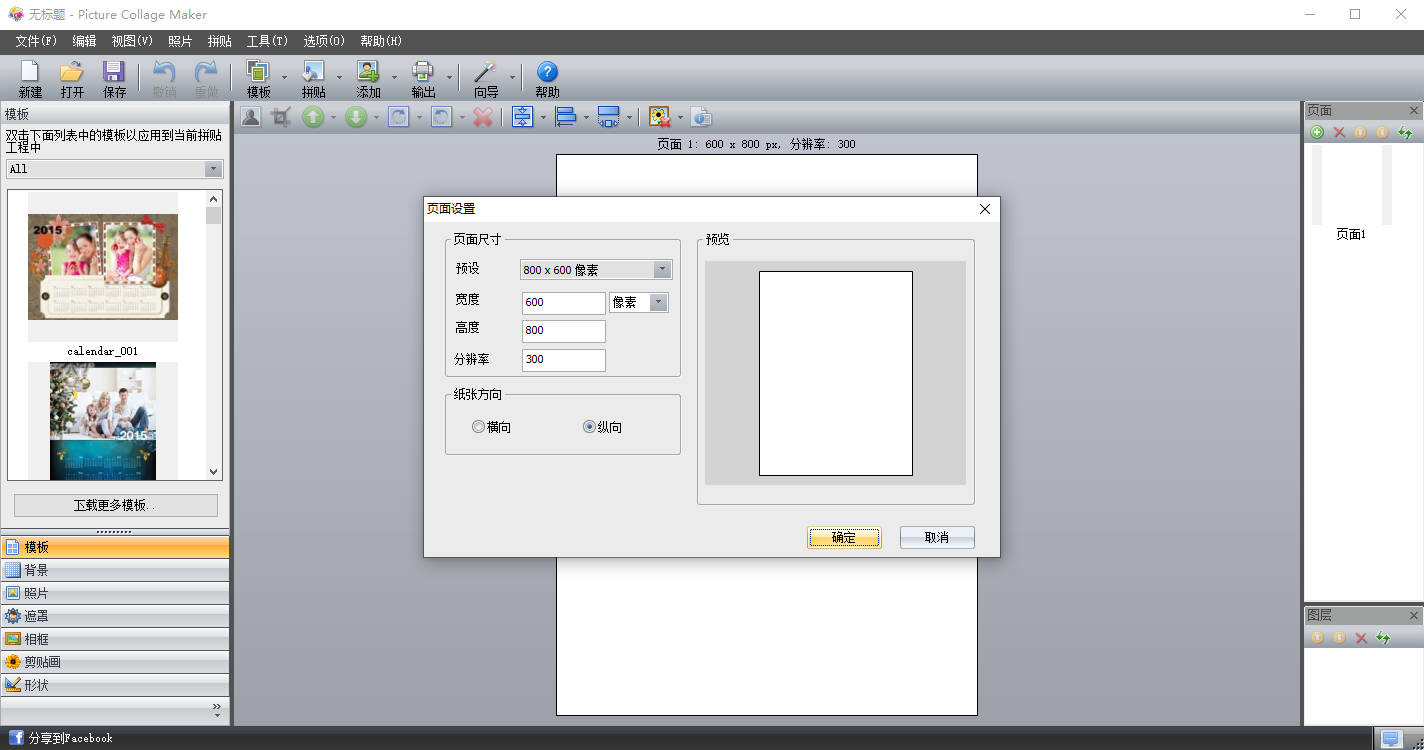Screen dimensions: 1424x750
Task: Launch the Wizard wand icon
Action: pyautogui.click(x=486, y=73)
